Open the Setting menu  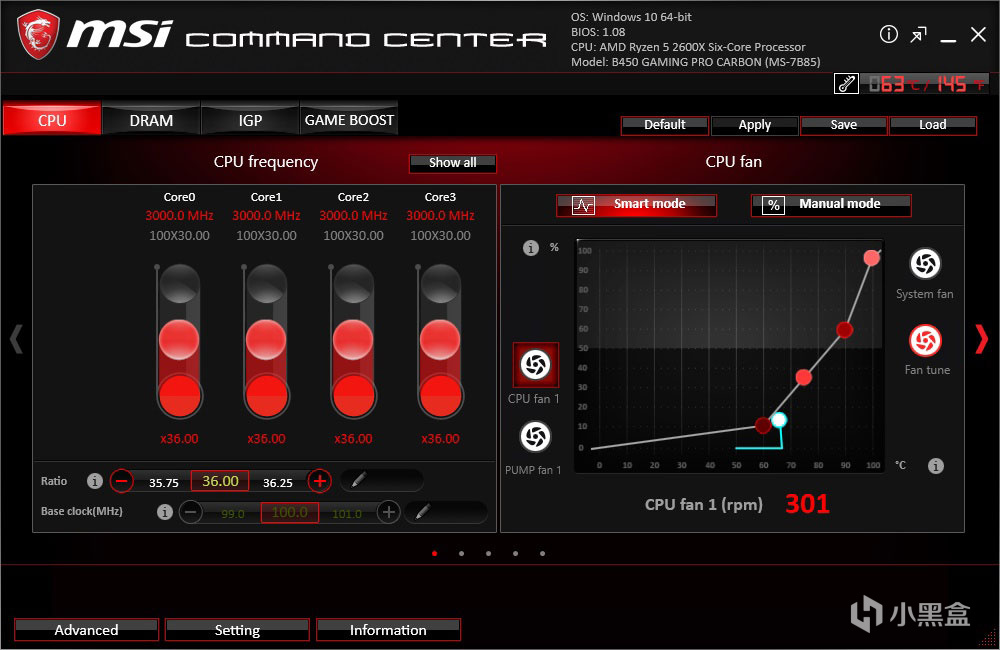point(237,630)
